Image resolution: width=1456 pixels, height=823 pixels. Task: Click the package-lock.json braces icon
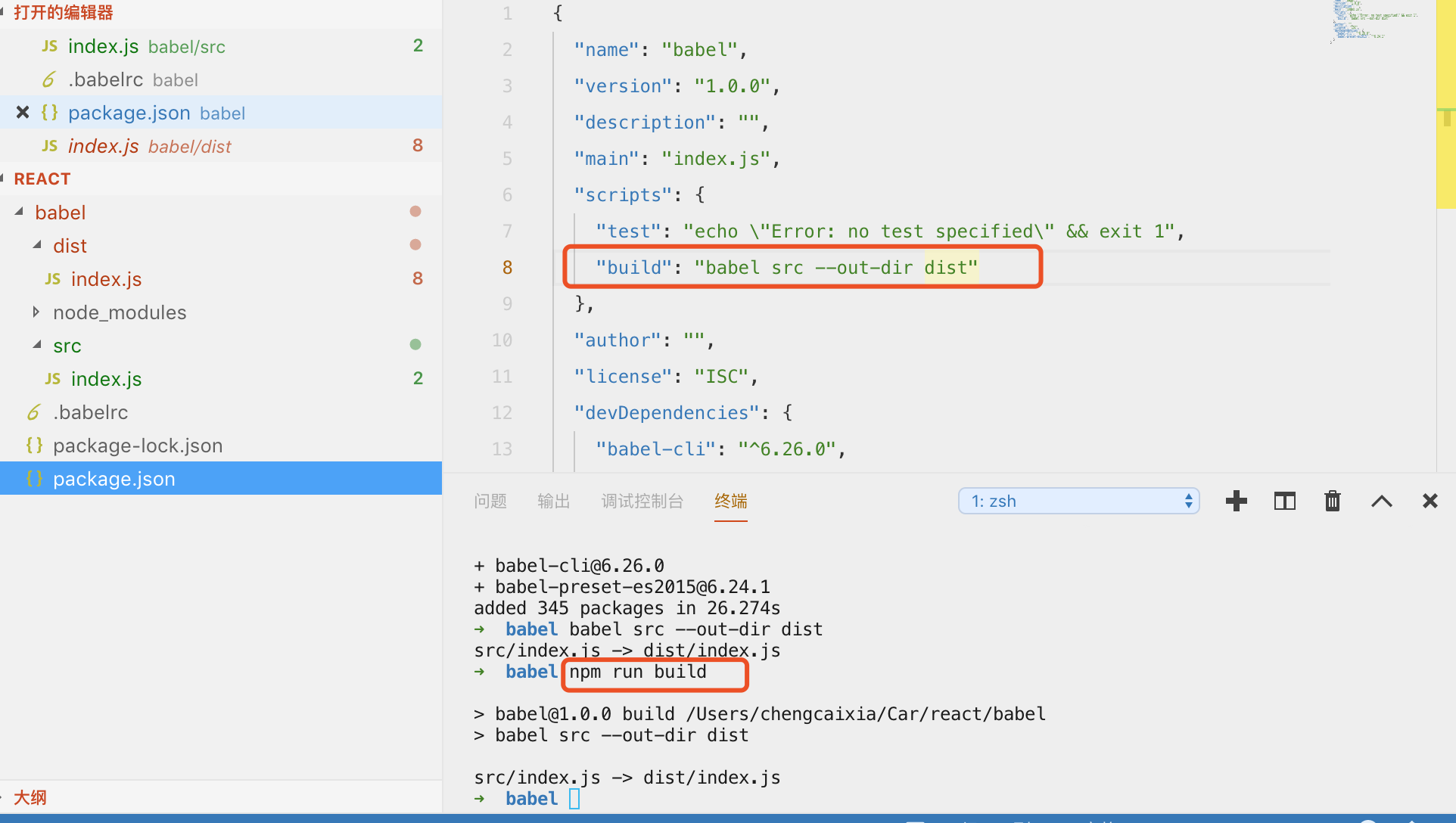click(x=33, y=446)
